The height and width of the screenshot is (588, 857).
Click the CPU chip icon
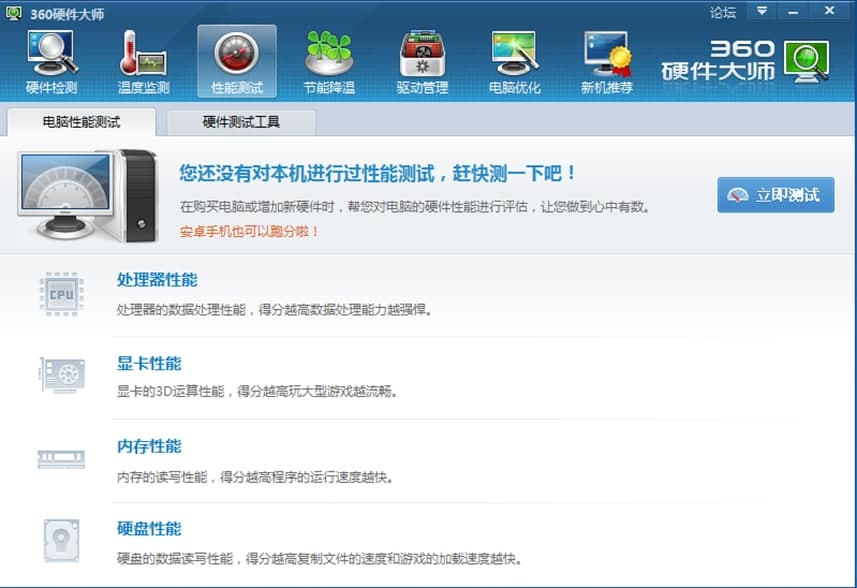pos(62,295)
